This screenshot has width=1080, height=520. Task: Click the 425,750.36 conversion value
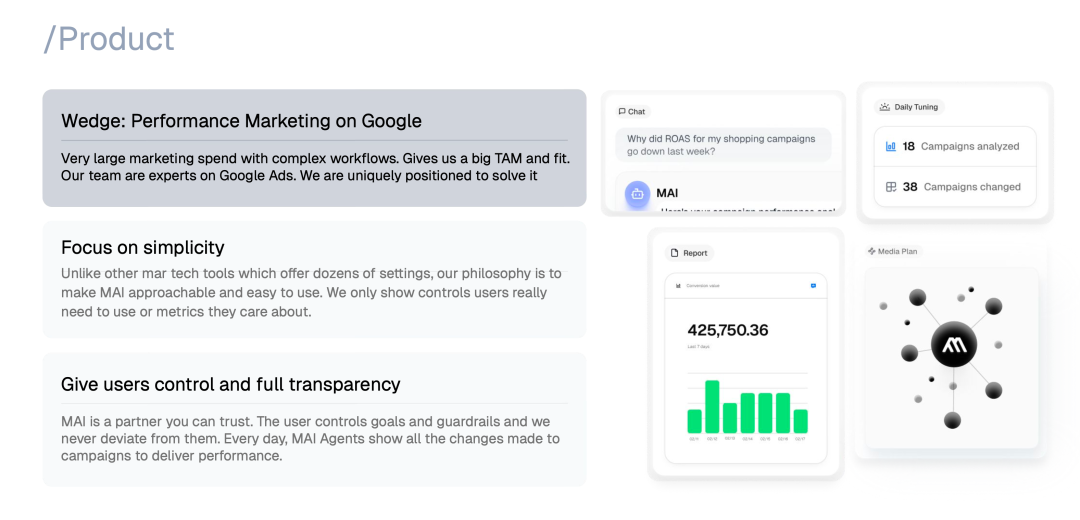coord(728,330)
